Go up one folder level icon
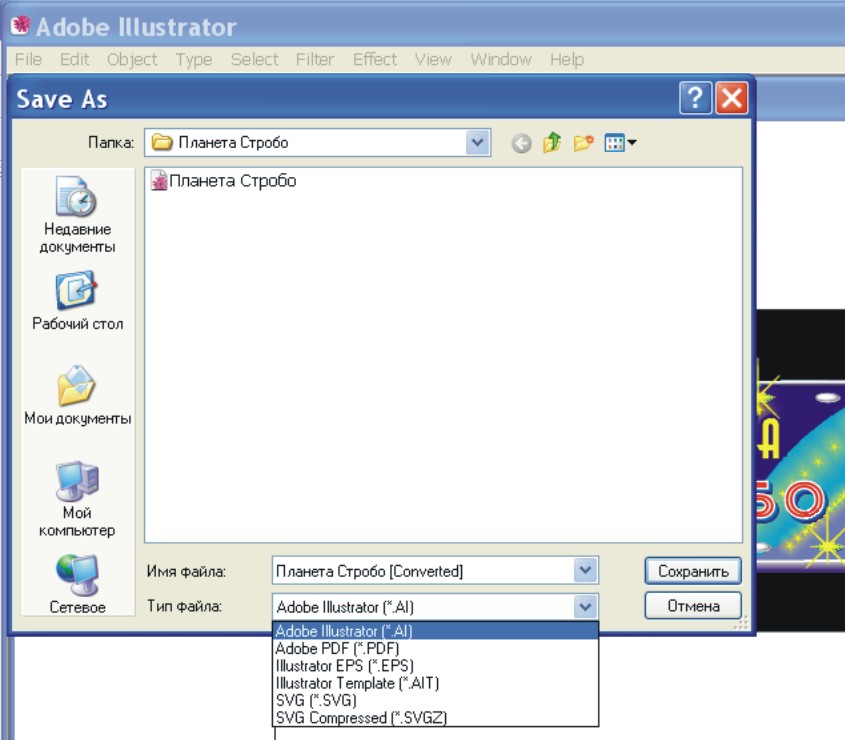This screenshot has height=740, width=845. [x=552, y=143]
